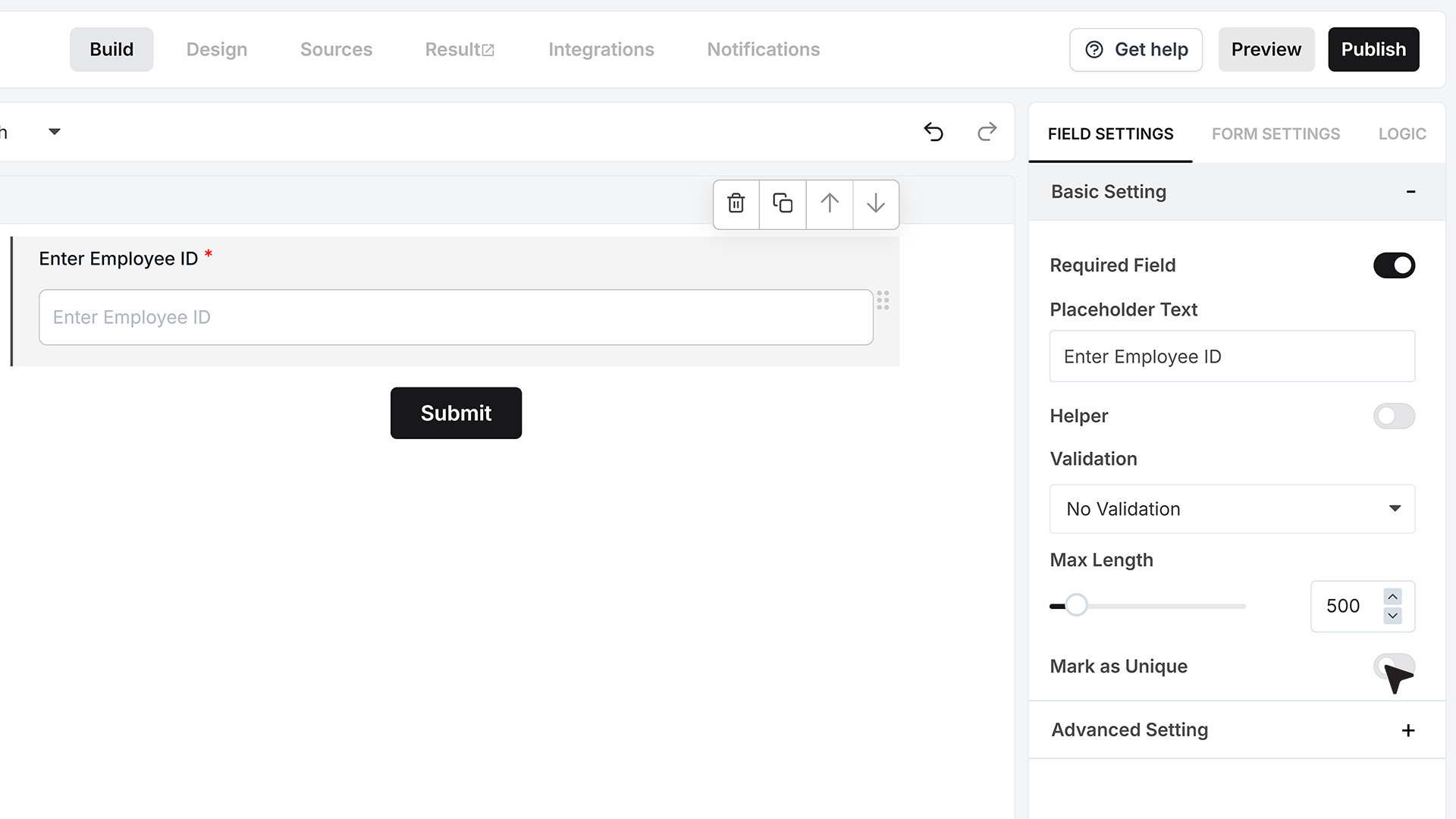Viewport: 1456px width, 819px height.
Task: Grab the drag handle beside Employee ID field
Action: pos(883,300)
